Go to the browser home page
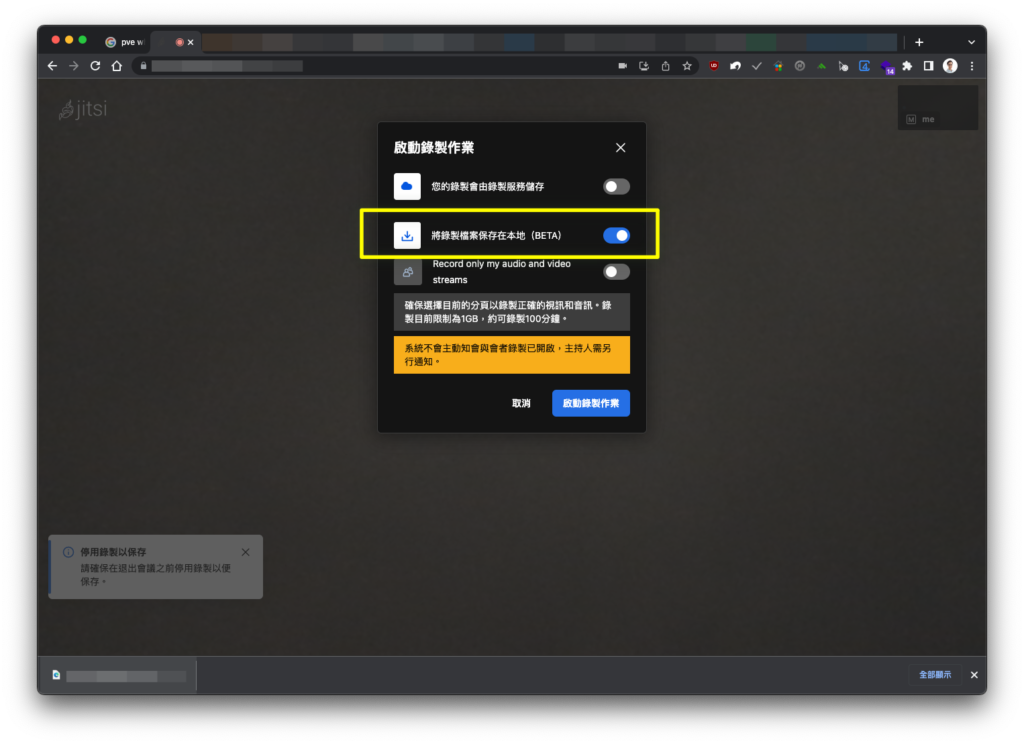Viewport: 1024px width, 744px height. (x=117, y=66)
